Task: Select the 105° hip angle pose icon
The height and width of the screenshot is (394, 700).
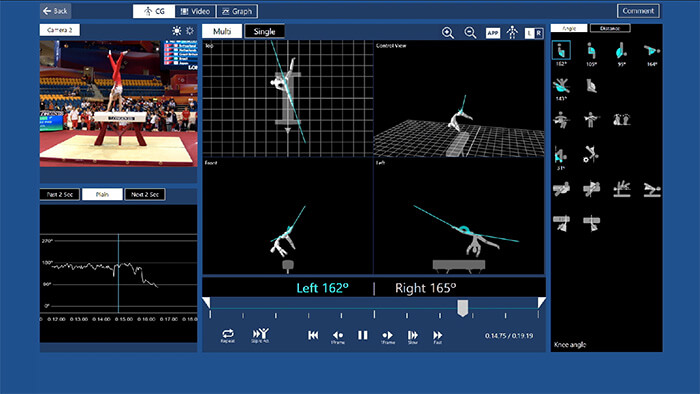Action: pos(592,50)
